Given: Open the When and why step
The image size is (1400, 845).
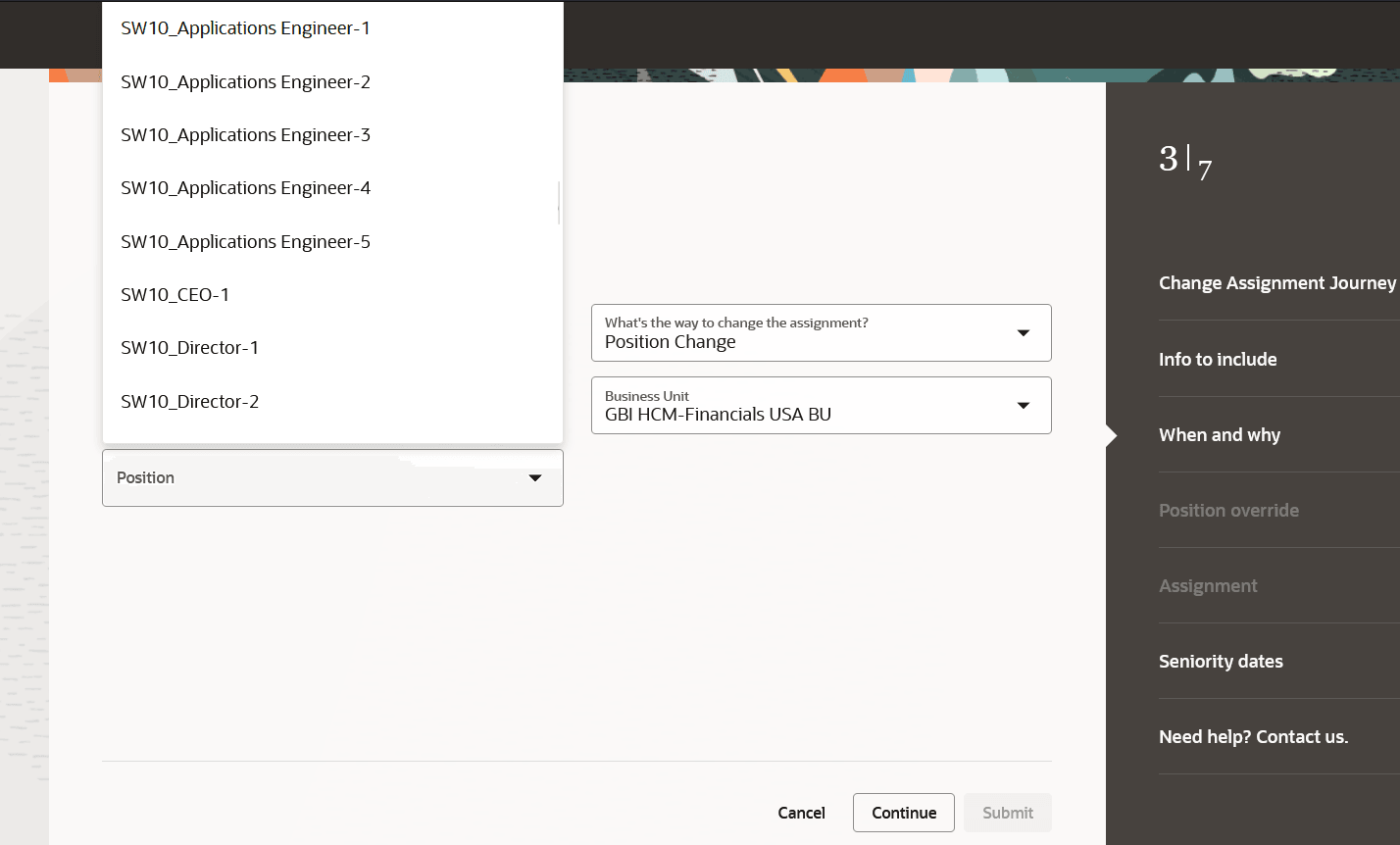Looking at the screenshot, I should [1220, 434].
